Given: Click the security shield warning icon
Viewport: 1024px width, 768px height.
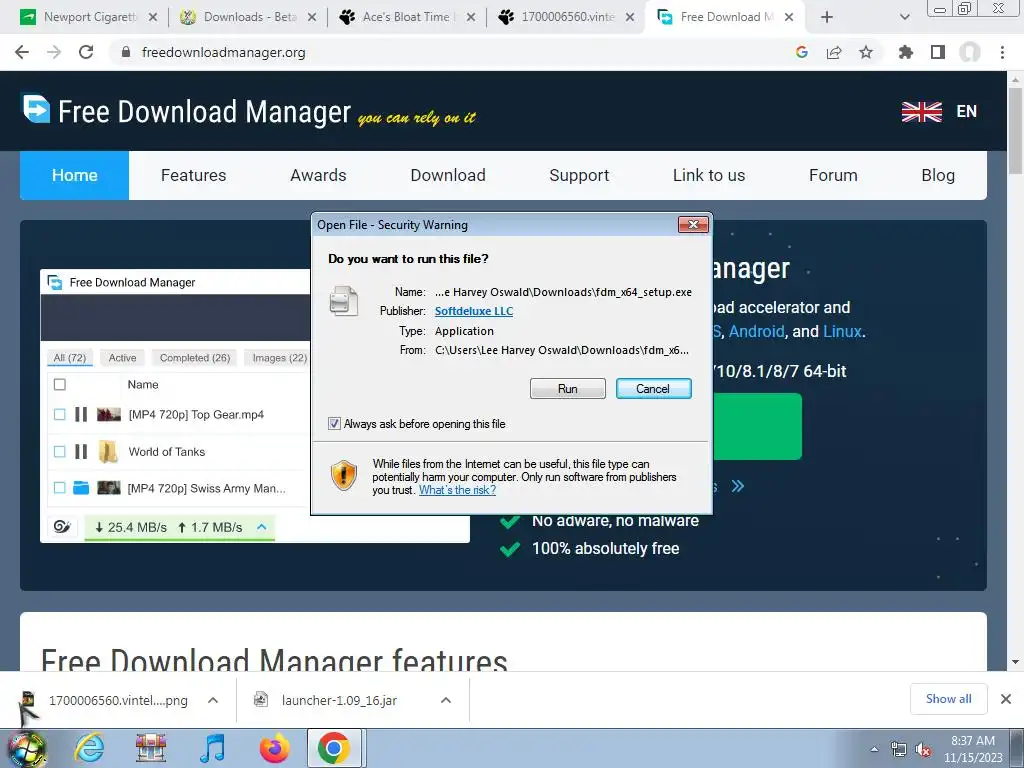Looking at the screenshot, I should [x=344, y=475].
